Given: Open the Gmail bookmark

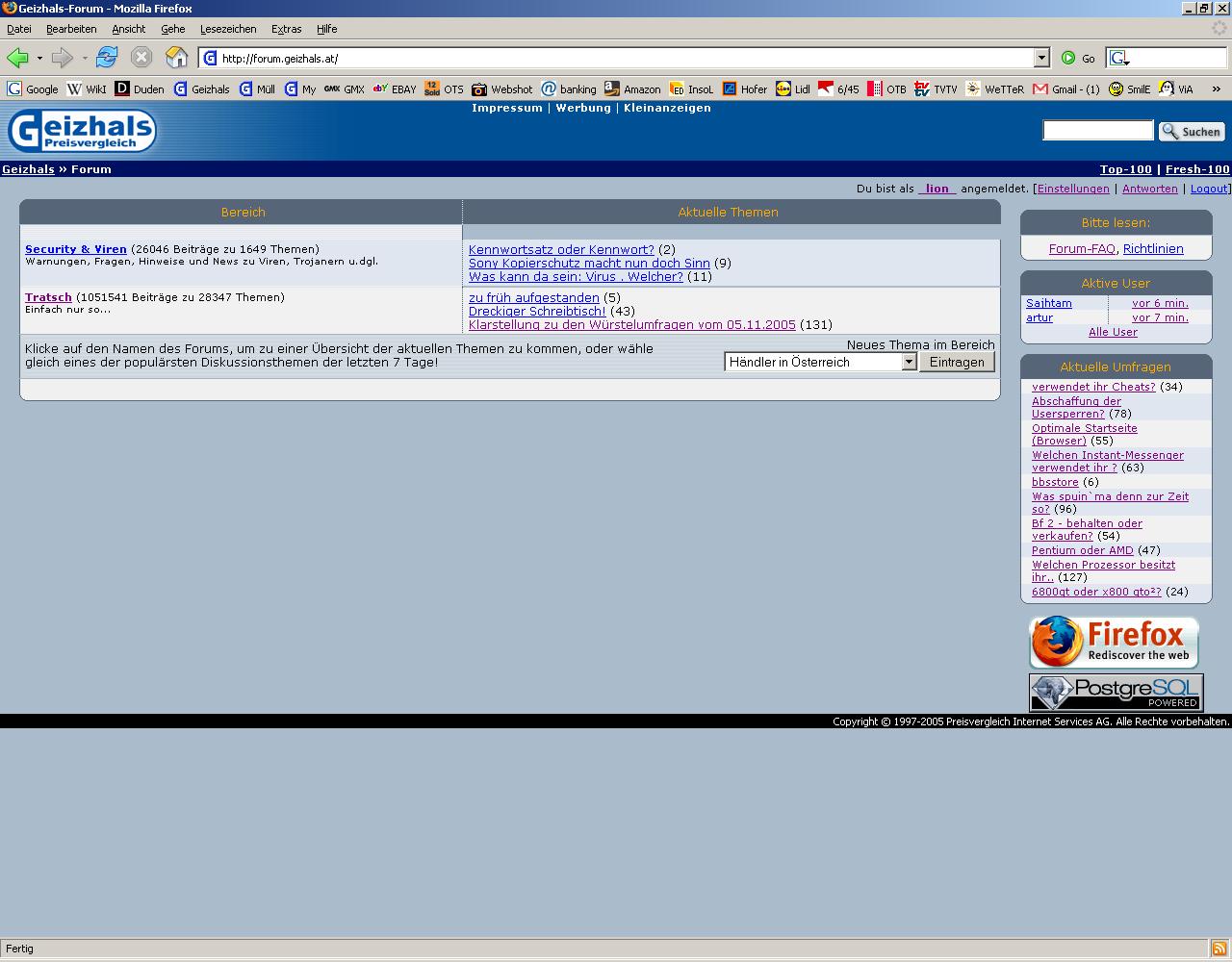Looking at the screenshot, I should point(1065,89).
